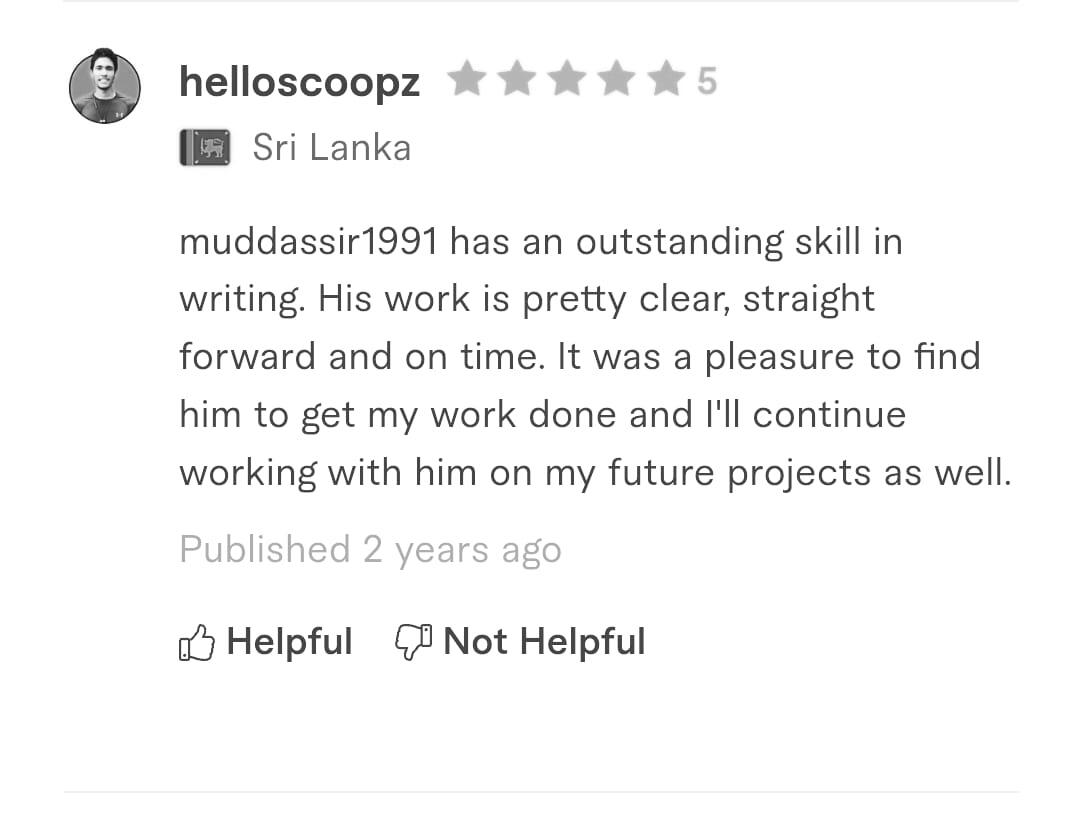Click the thumbs down icon
The image size is (1079, 813).
tap(413, 642)
